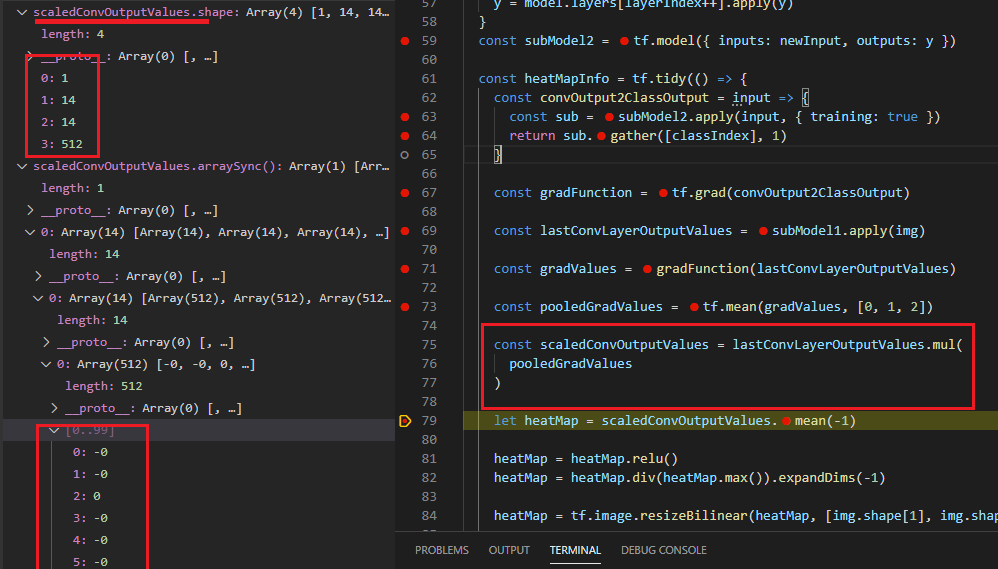Click inline breakpoint before tf.mean
The height and width of the screenshot is (569, 998).
pyautogui.click(x=694, y=307)
